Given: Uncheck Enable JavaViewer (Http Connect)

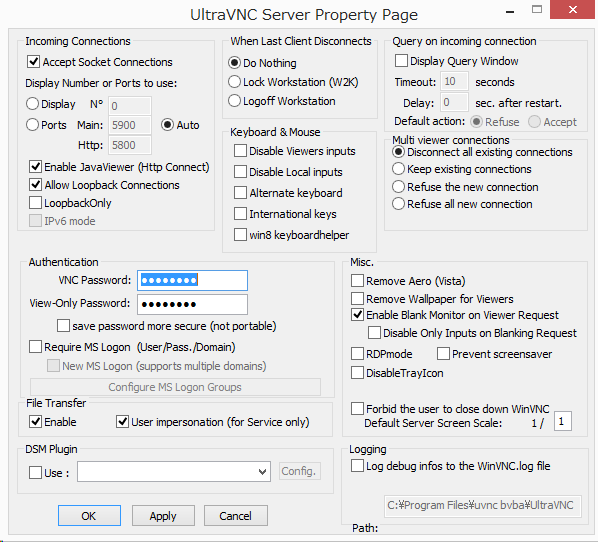Looking at the screenshot, I should (x=35, y=167).
